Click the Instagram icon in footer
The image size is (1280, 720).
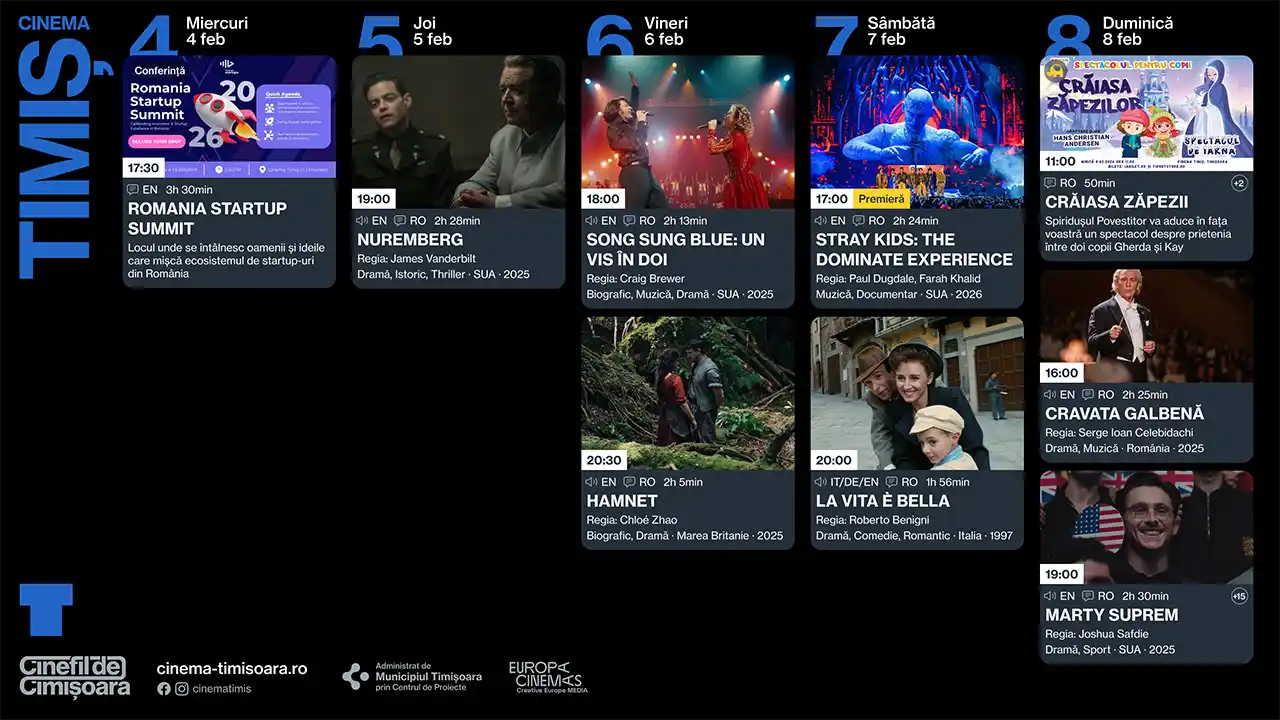pos(182,689)
